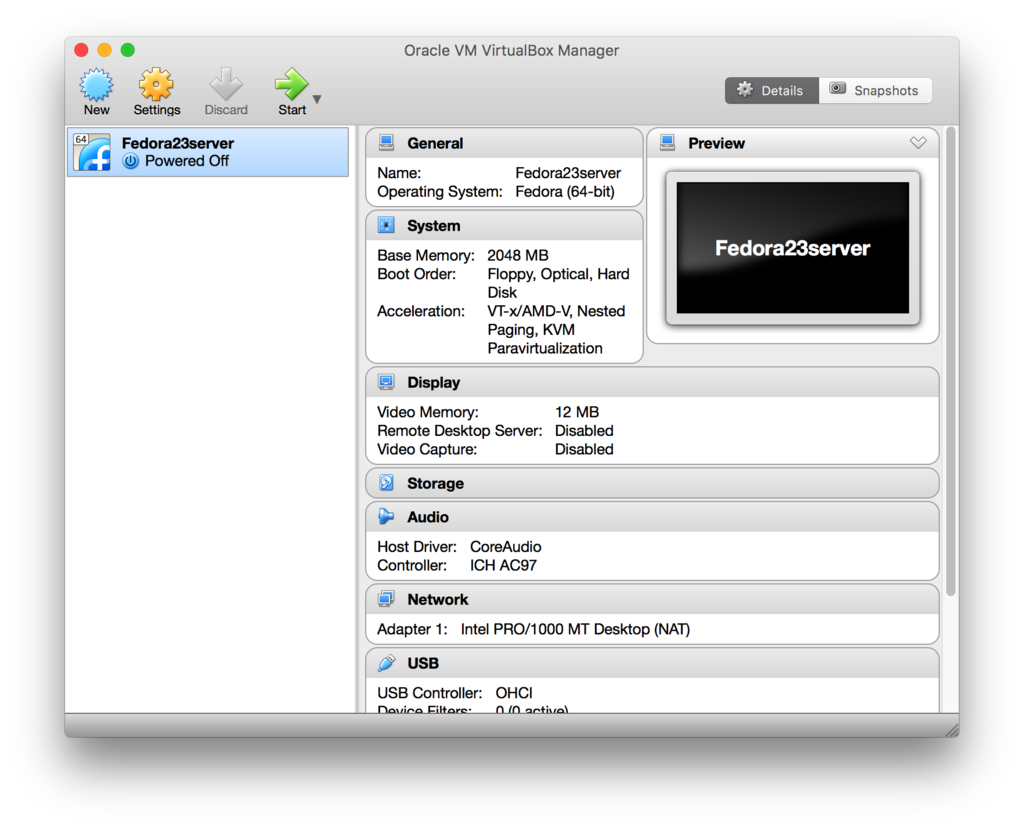Open the General settings header link
This screenshot has height=830, width=1024.
coord(435,143)
